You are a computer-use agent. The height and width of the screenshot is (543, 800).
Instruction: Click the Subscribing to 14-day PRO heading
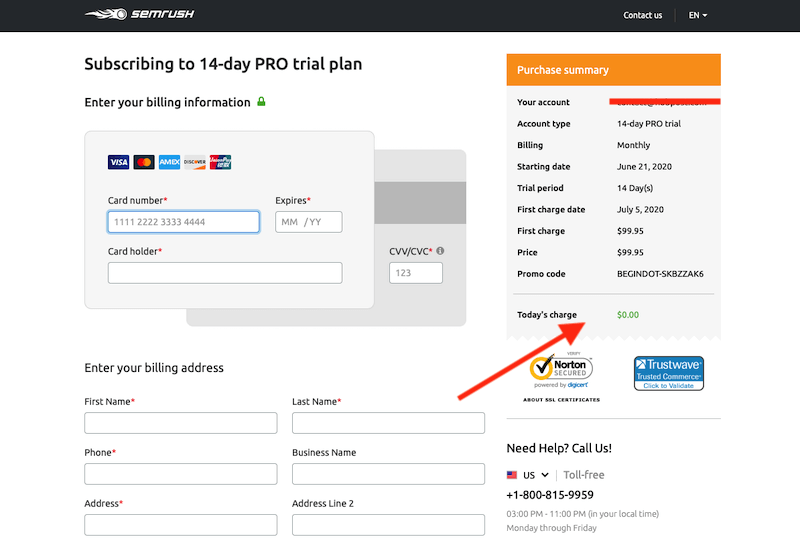tap(223, 64)
